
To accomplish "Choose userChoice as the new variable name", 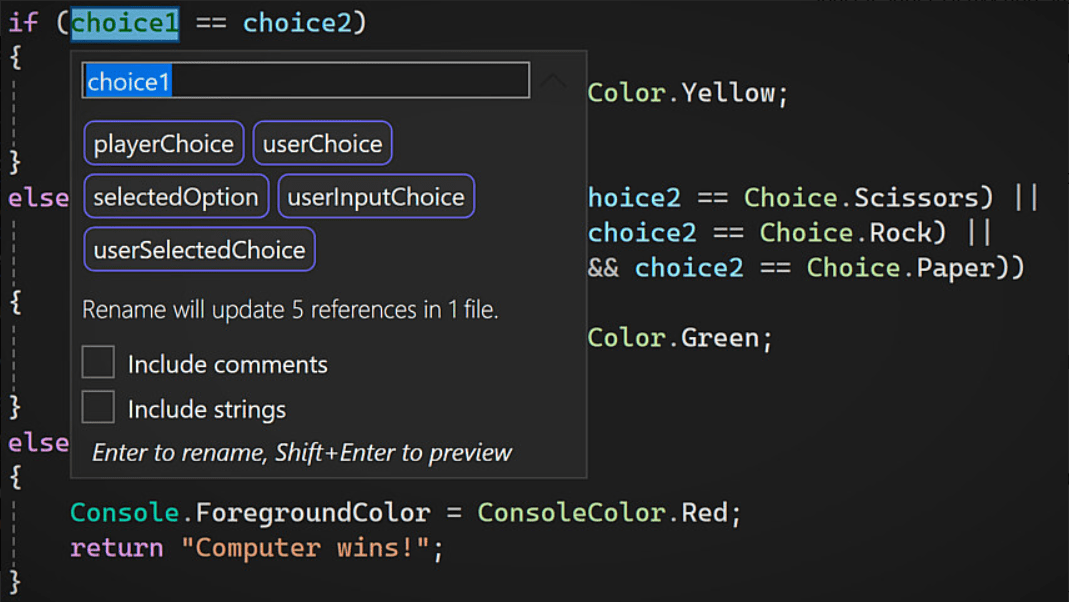I will click(x=322, y=143).
